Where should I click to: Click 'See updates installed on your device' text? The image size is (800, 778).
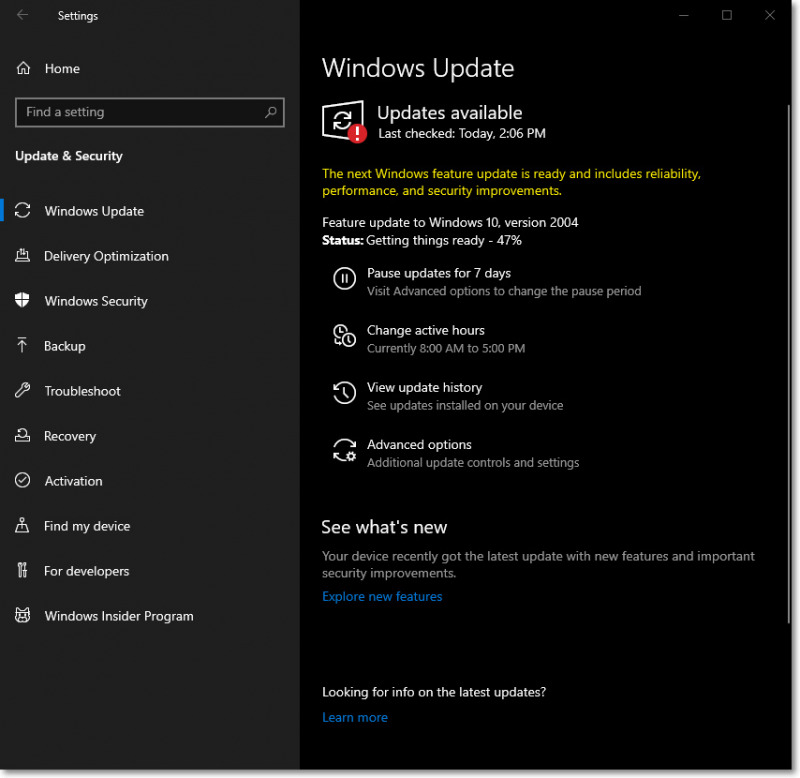465,405
